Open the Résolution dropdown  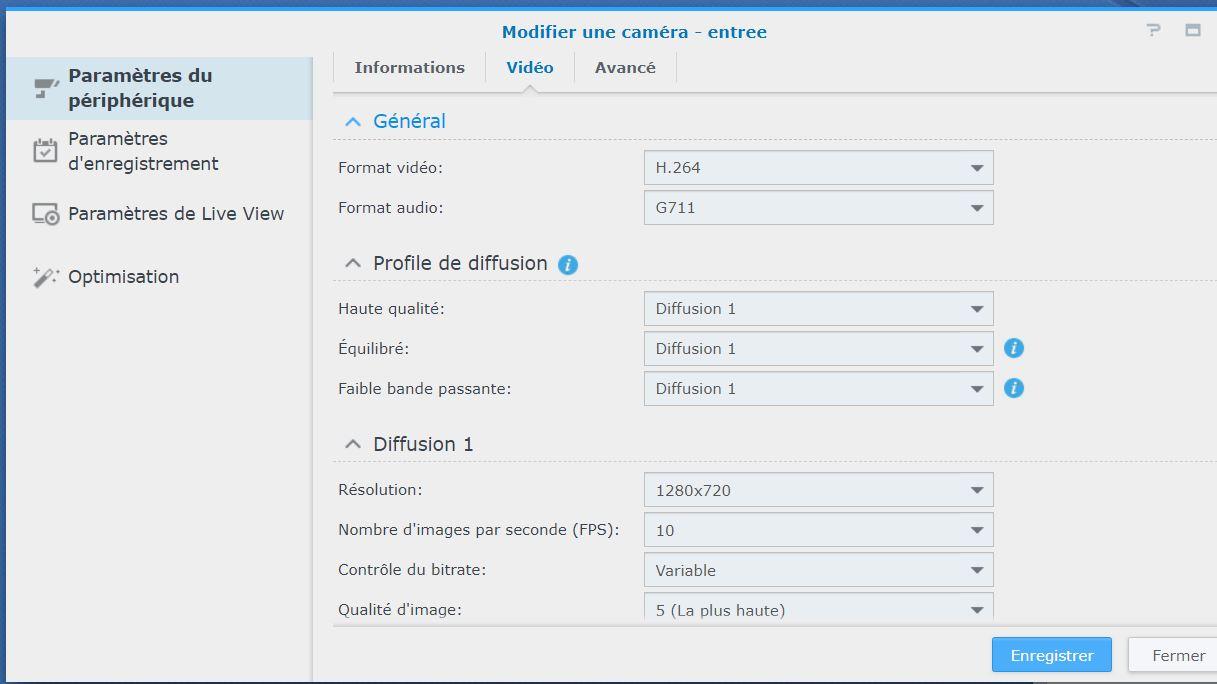click(818, 490)
